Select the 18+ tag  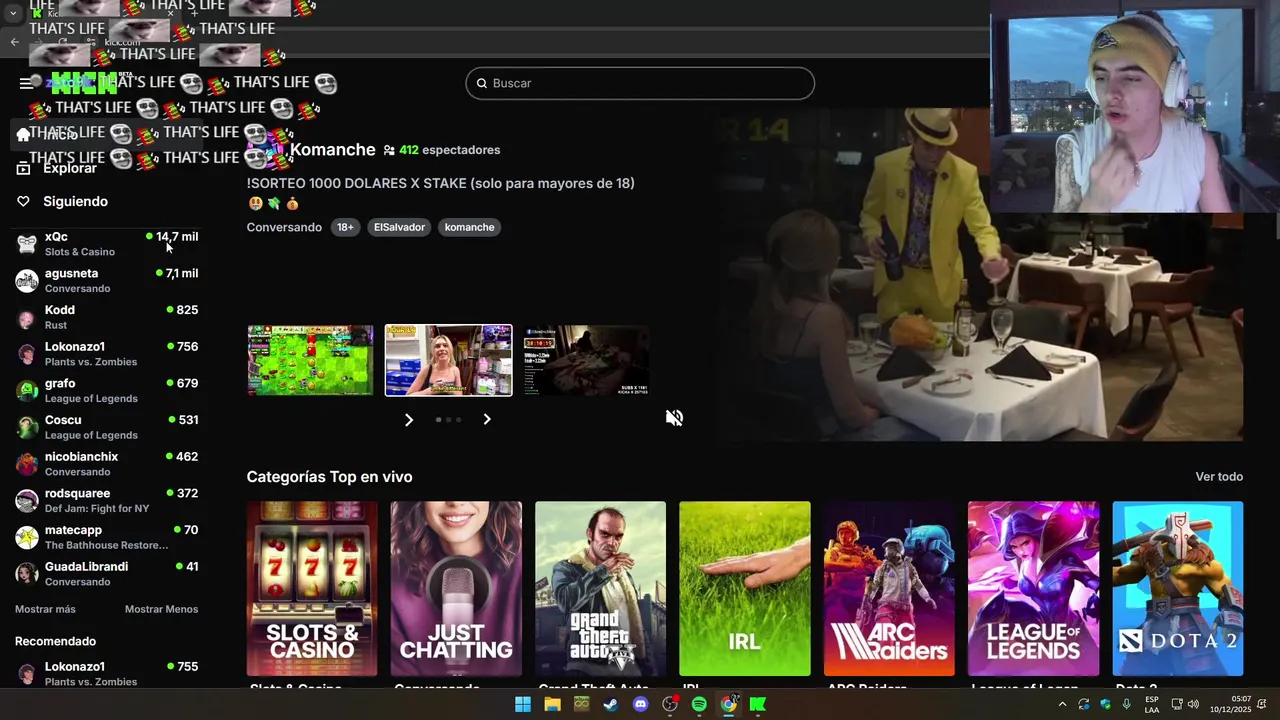[345, 227]
